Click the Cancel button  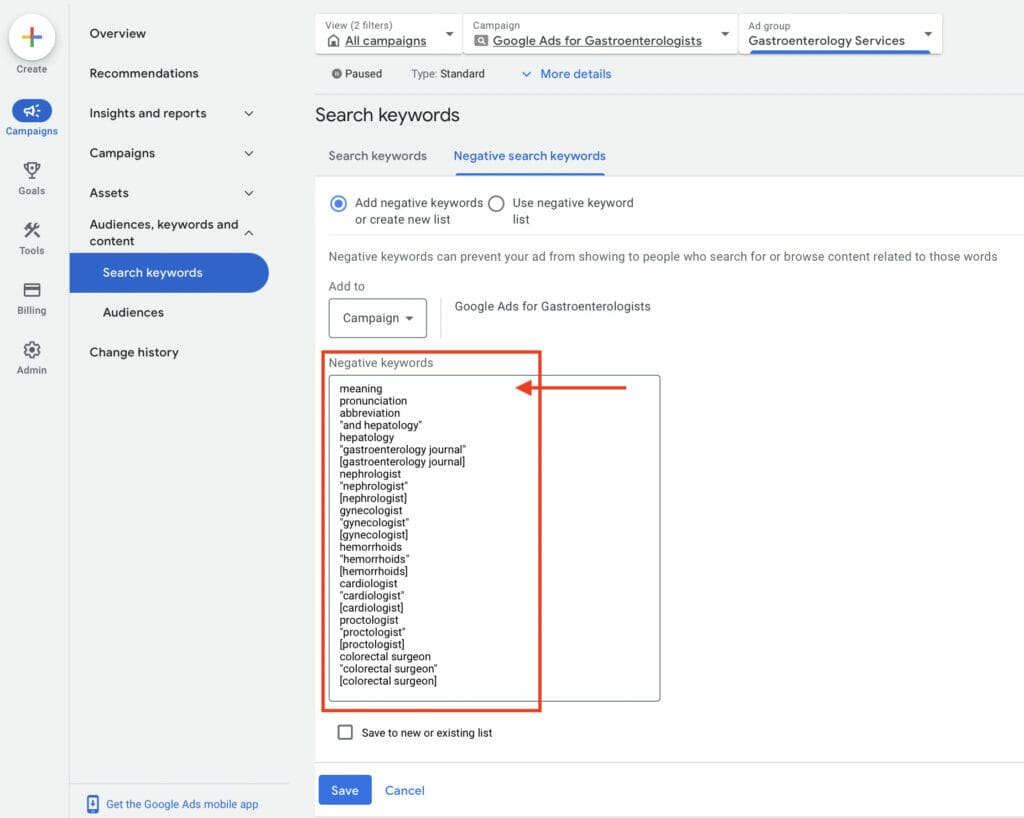pos(404,790)
